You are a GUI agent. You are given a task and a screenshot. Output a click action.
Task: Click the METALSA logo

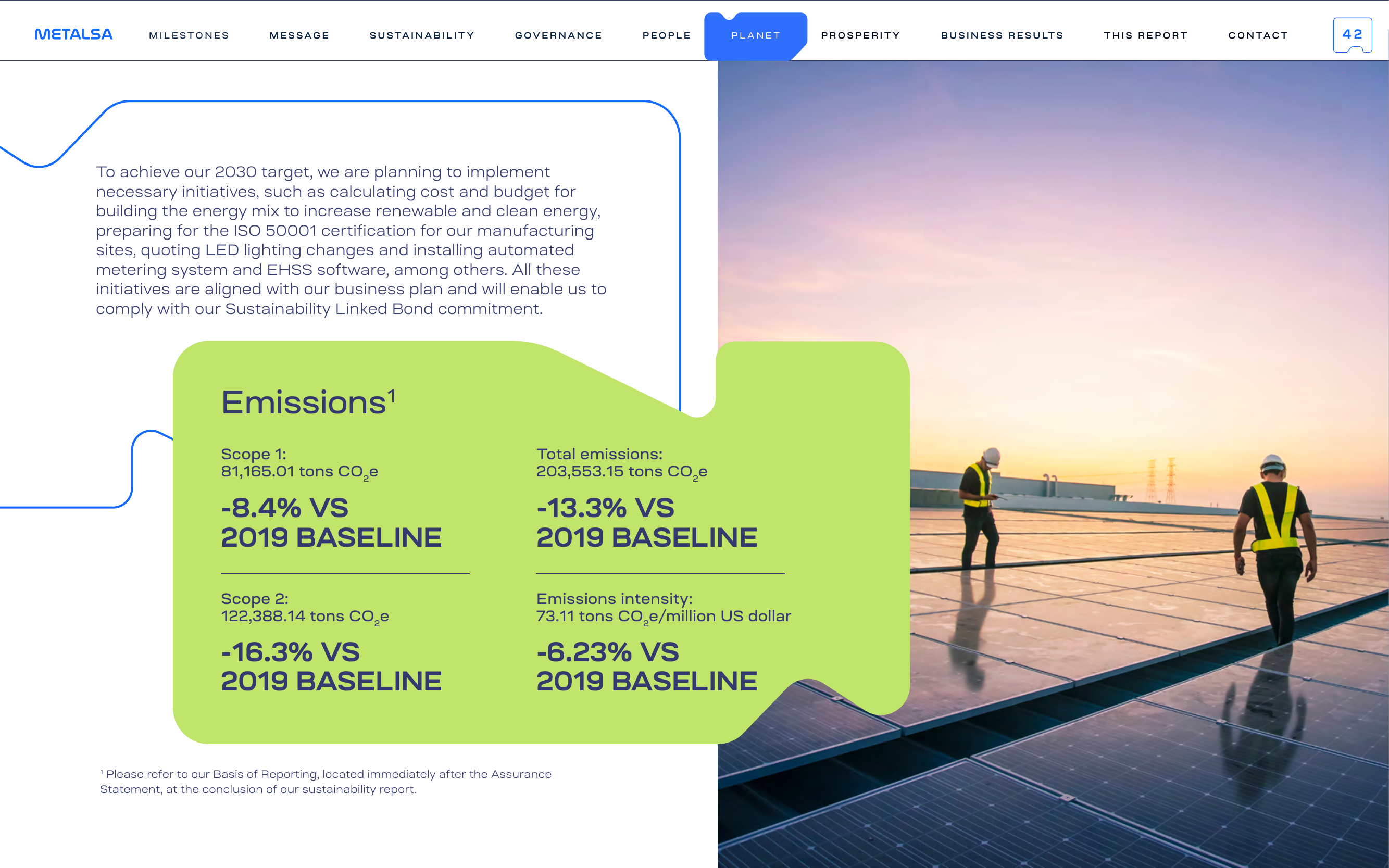(x=73, y=34)
